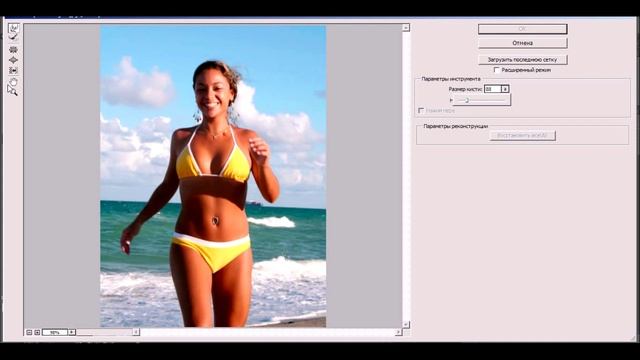Click the preview vertical scrollbar down arrow
640x360 pixels.
point(406,324)
